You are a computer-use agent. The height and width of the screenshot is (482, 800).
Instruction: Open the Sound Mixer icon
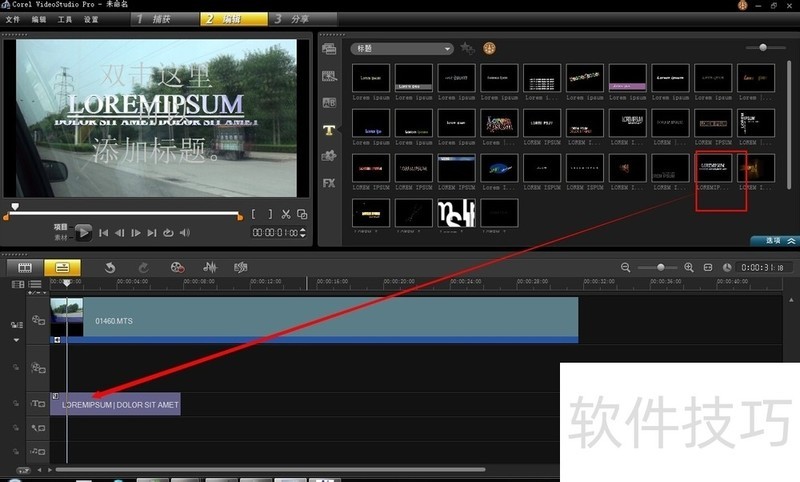tap(210, 267)
